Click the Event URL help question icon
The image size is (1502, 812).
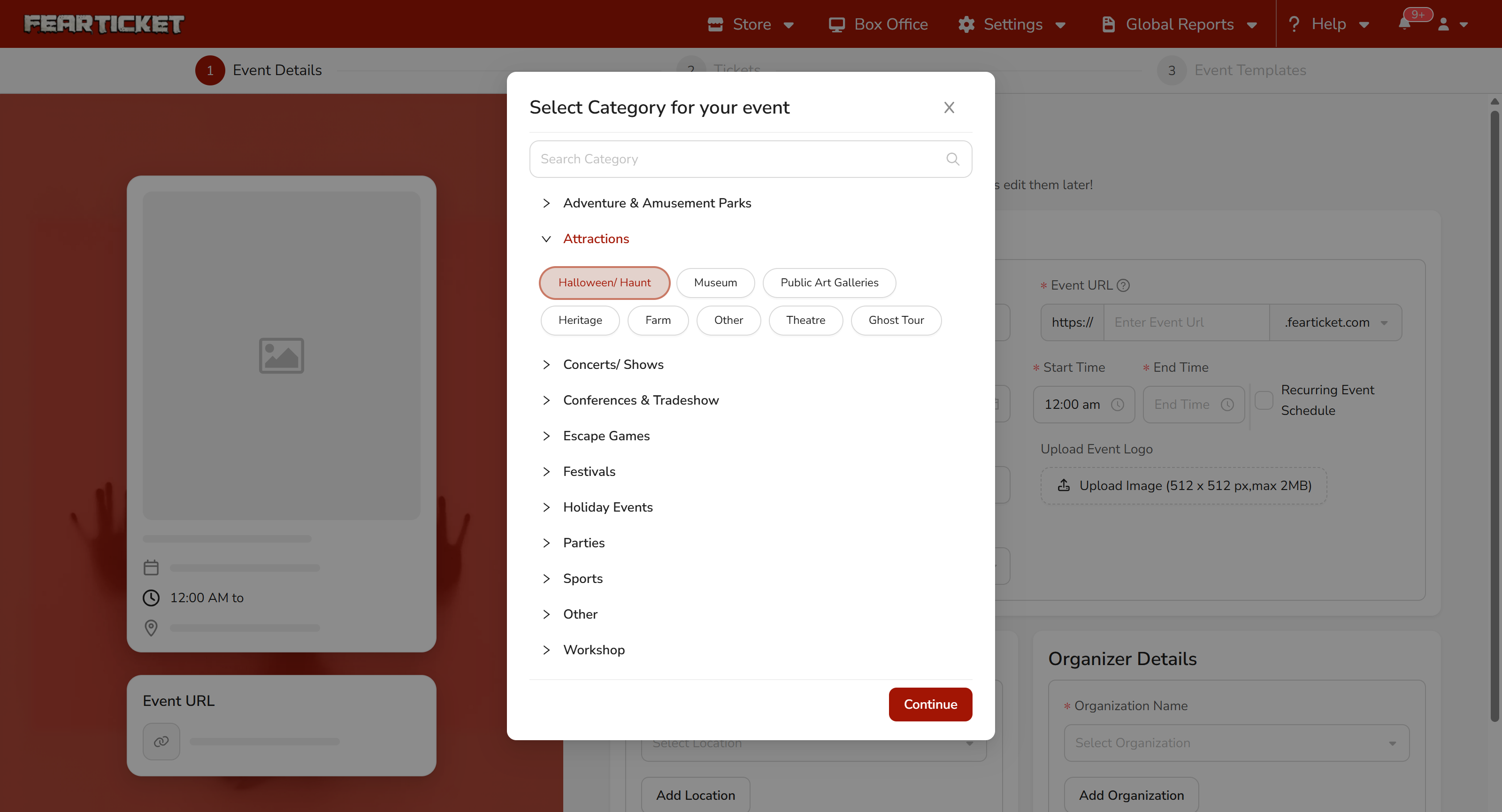point(1123,285)
